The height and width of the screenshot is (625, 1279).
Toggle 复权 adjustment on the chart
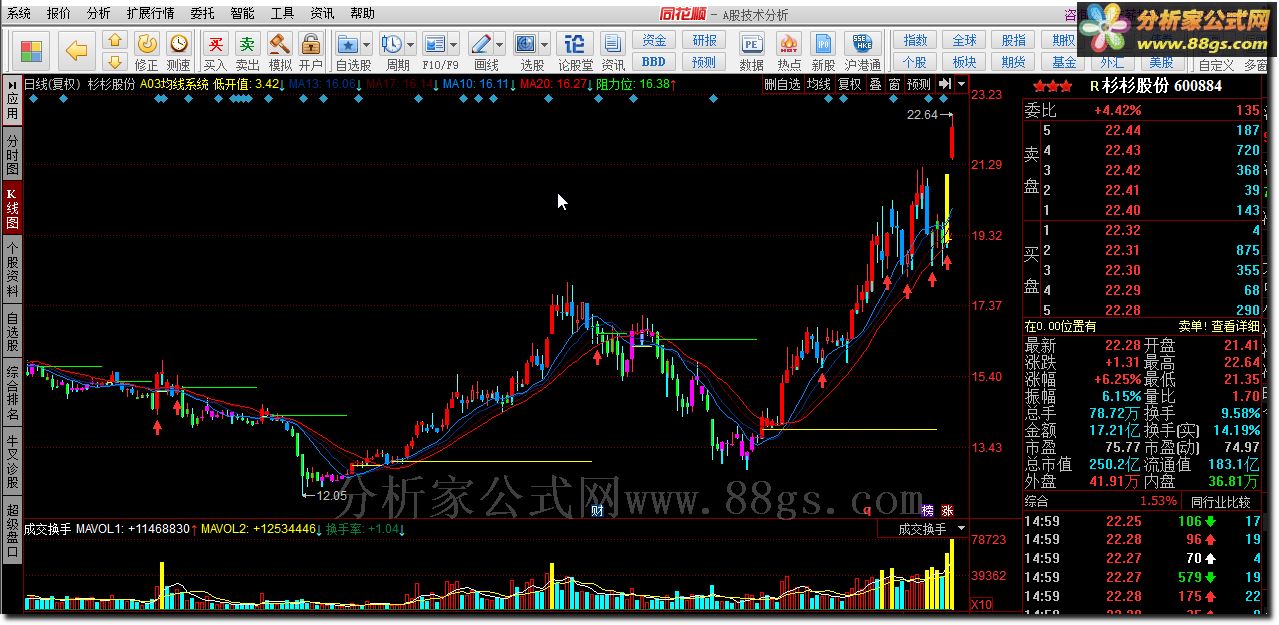tap(849, 85)
